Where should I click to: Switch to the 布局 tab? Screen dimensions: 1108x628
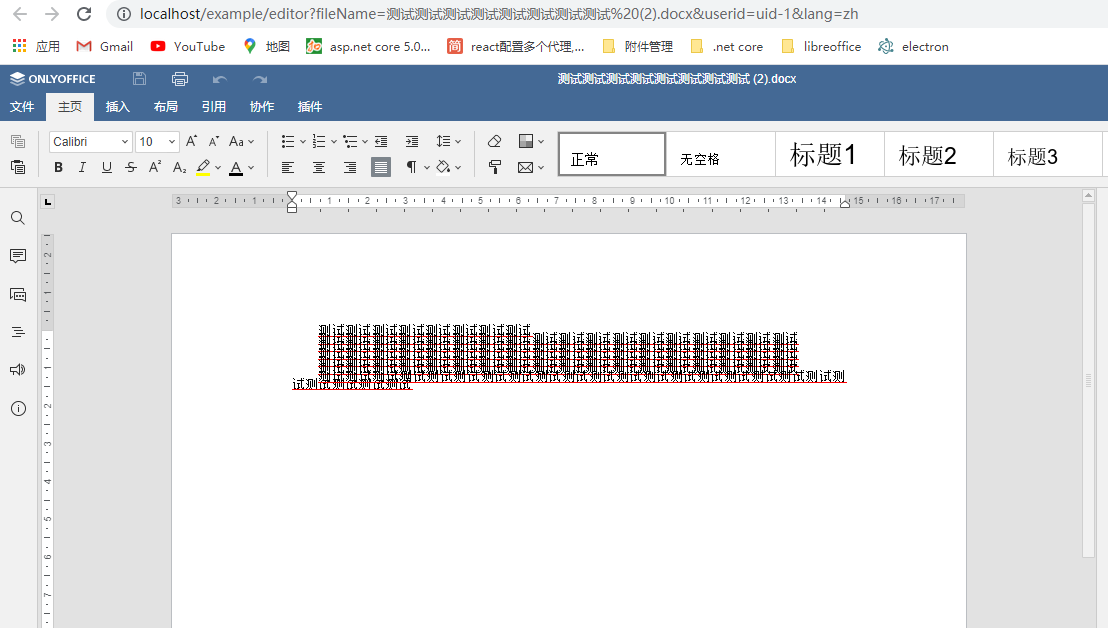[x=166, y=107]
